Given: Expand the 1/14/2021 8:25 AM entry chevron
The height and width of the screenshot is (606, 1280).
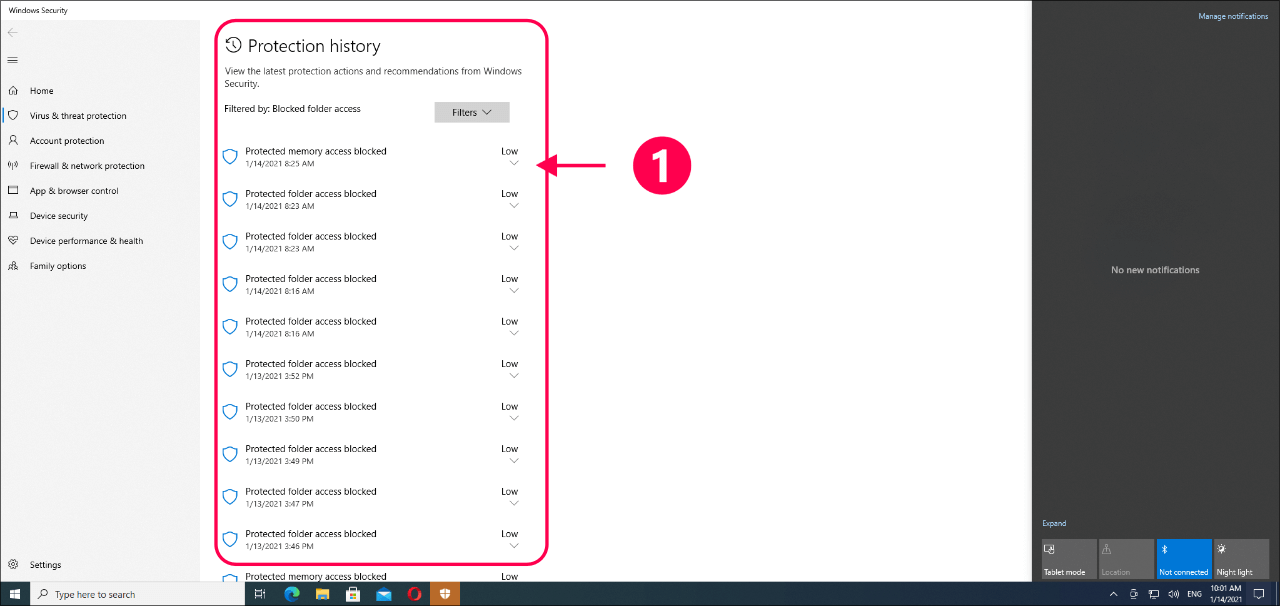Looking at the screenshot, I should (514, 163).
